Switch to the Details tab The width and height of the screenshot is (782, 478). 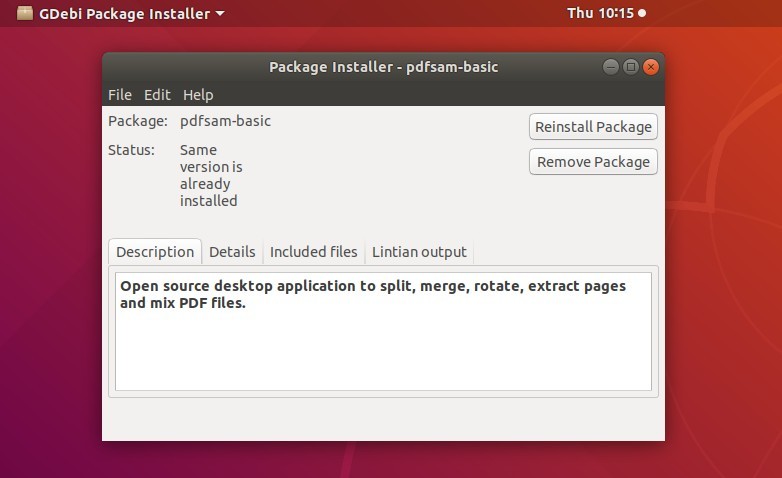232,252
